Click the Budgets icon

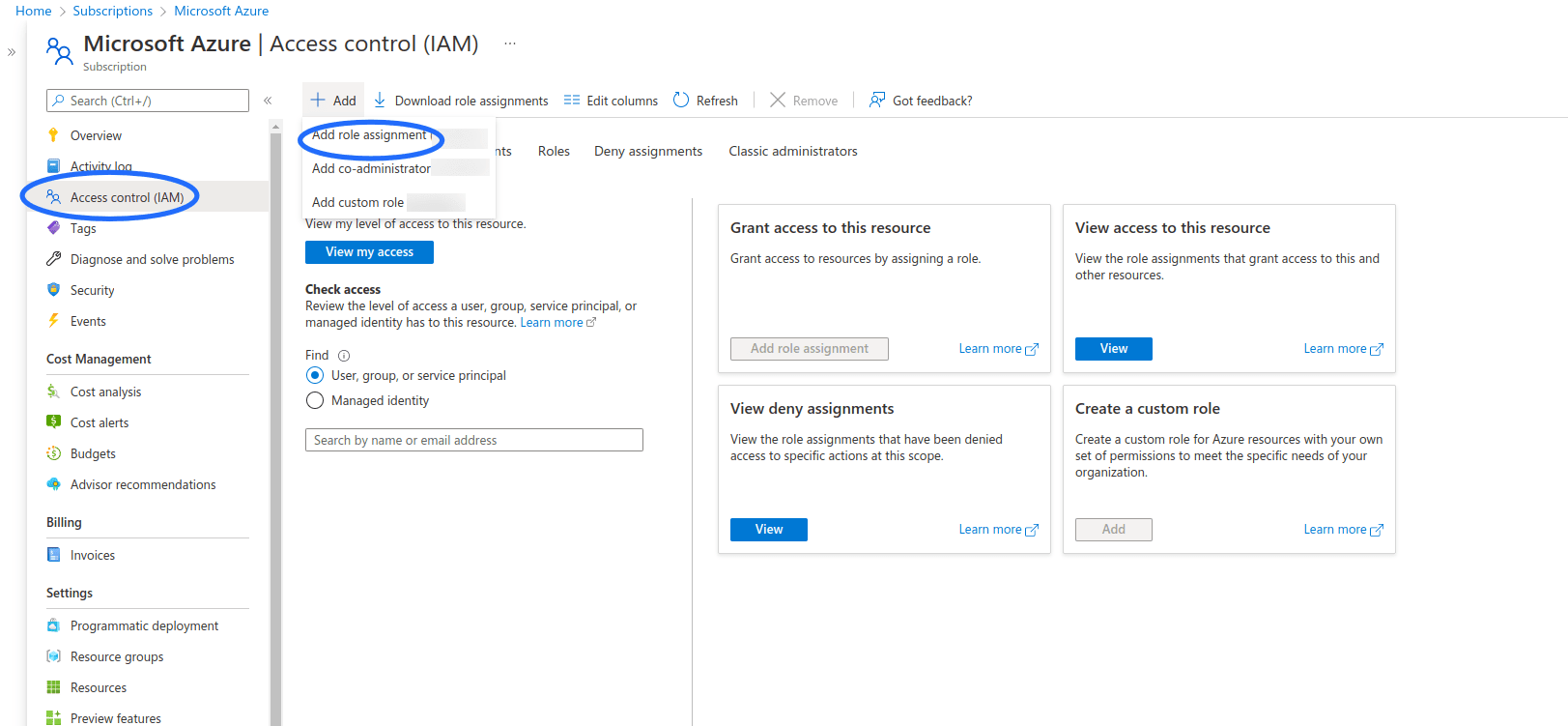[x=53, y=453]
